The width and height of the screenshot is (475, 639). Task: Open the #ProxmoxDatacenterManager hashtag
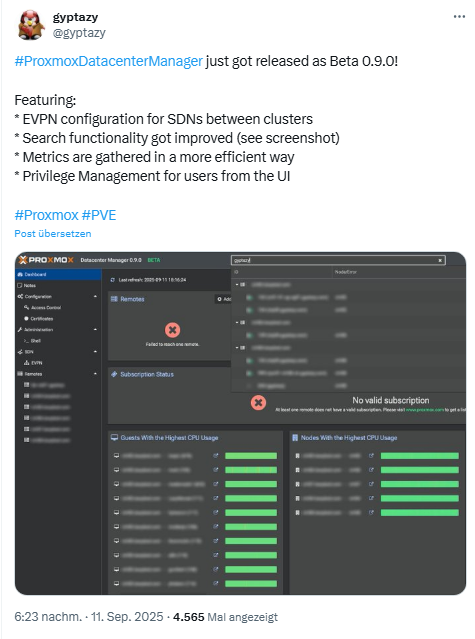click(108, 61)
